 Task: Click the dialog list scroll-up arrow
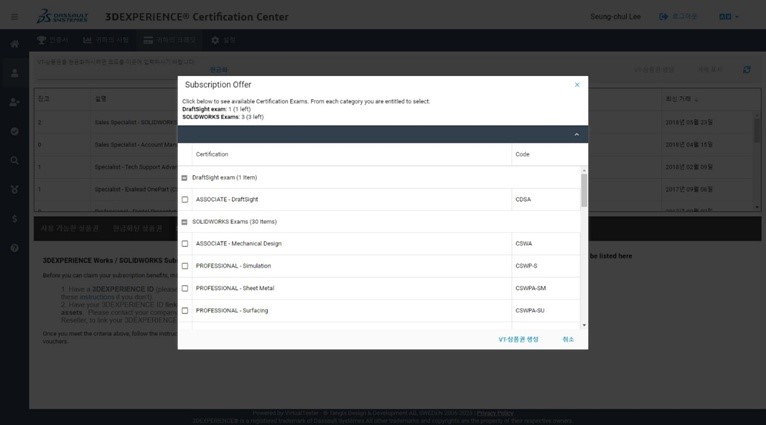pos(584,170)
